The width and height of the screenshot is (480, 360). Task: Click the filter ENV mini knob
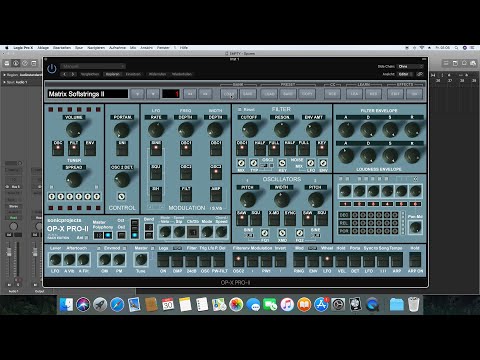(323, 163)
